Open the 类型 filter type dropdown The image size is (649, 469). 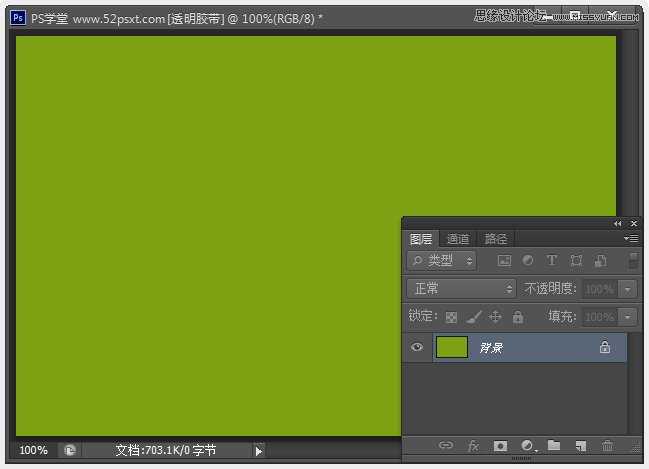click(x=441, y=261)
